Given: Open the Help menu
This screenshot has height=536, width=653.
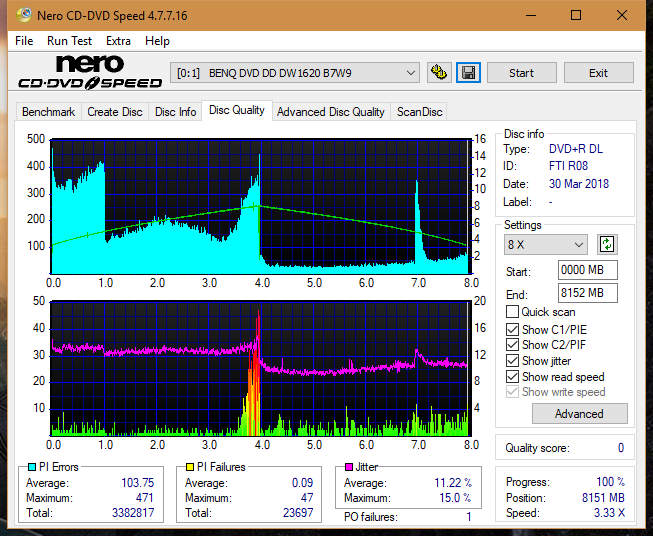Looking at the screenshot, I should pyautogui.click(x=157, y=41).
